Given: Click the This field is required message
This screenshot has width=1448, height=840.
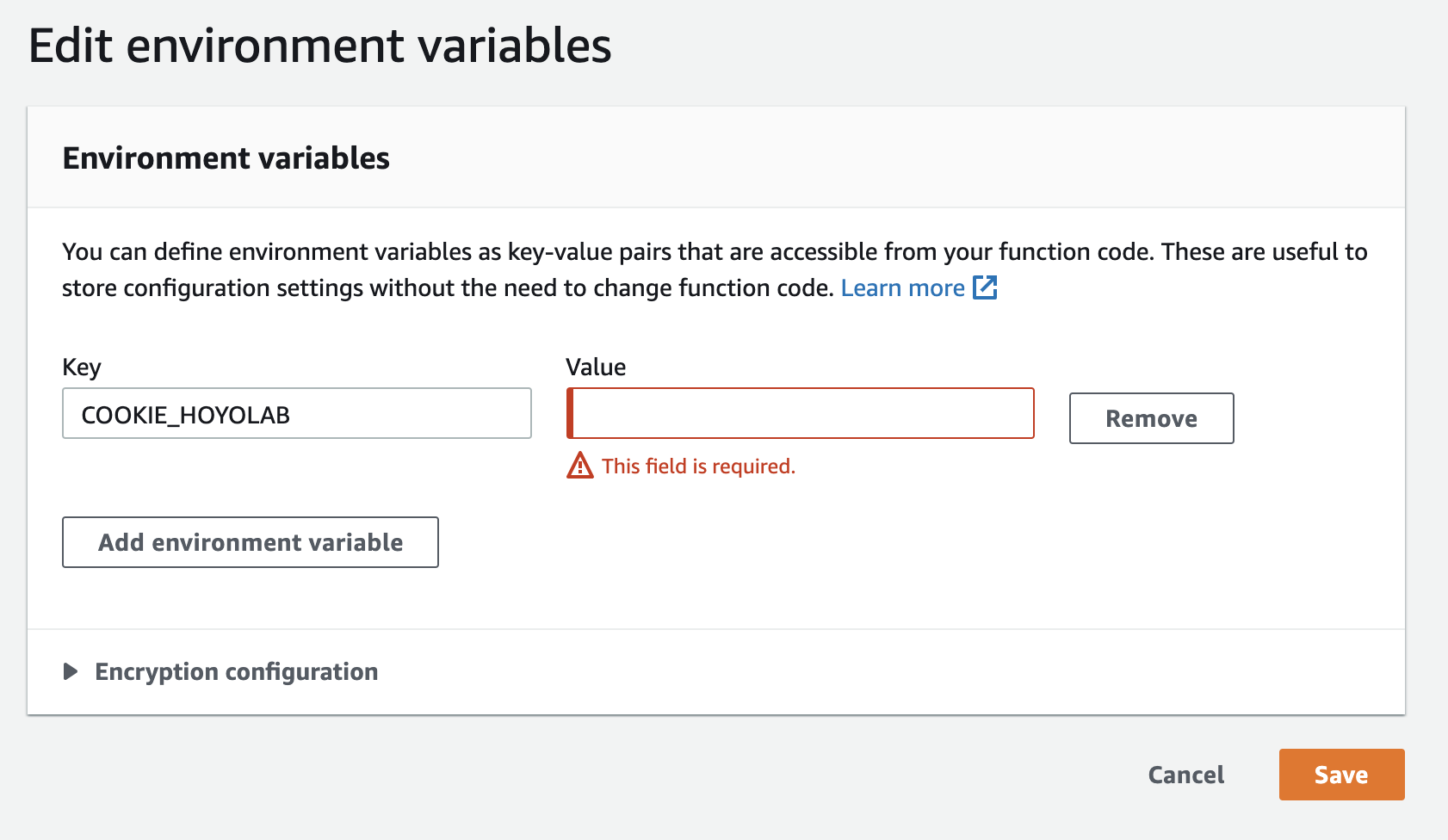Looking at the screenshot, I should click(698, 466).
